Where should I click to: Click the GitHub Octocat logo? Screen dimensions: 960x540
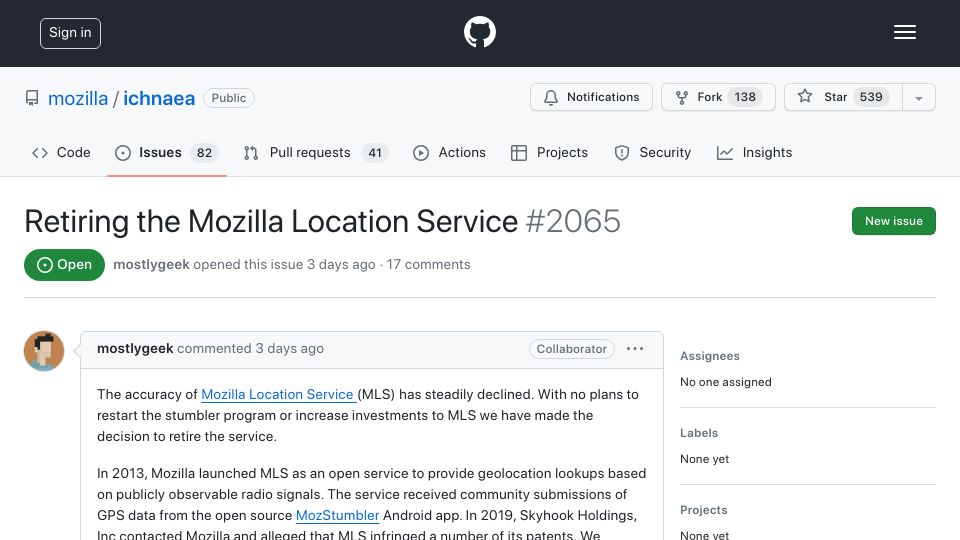coord(479,32)
